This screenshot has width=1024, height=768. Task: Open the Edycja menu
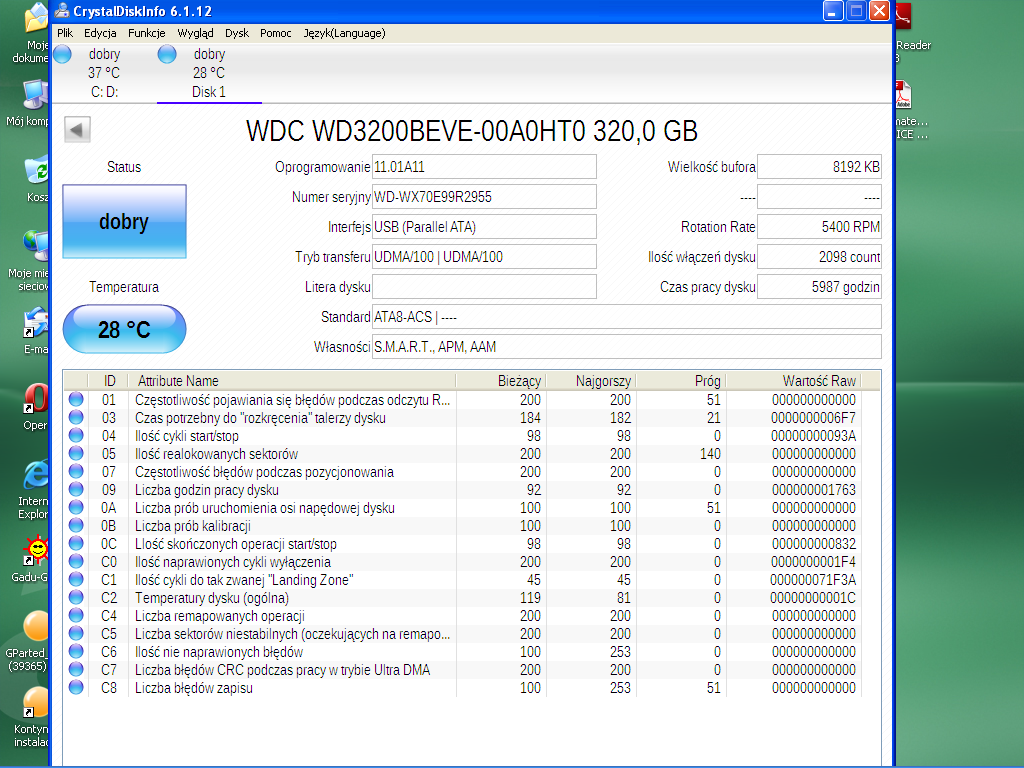click(x=100, y=33)
